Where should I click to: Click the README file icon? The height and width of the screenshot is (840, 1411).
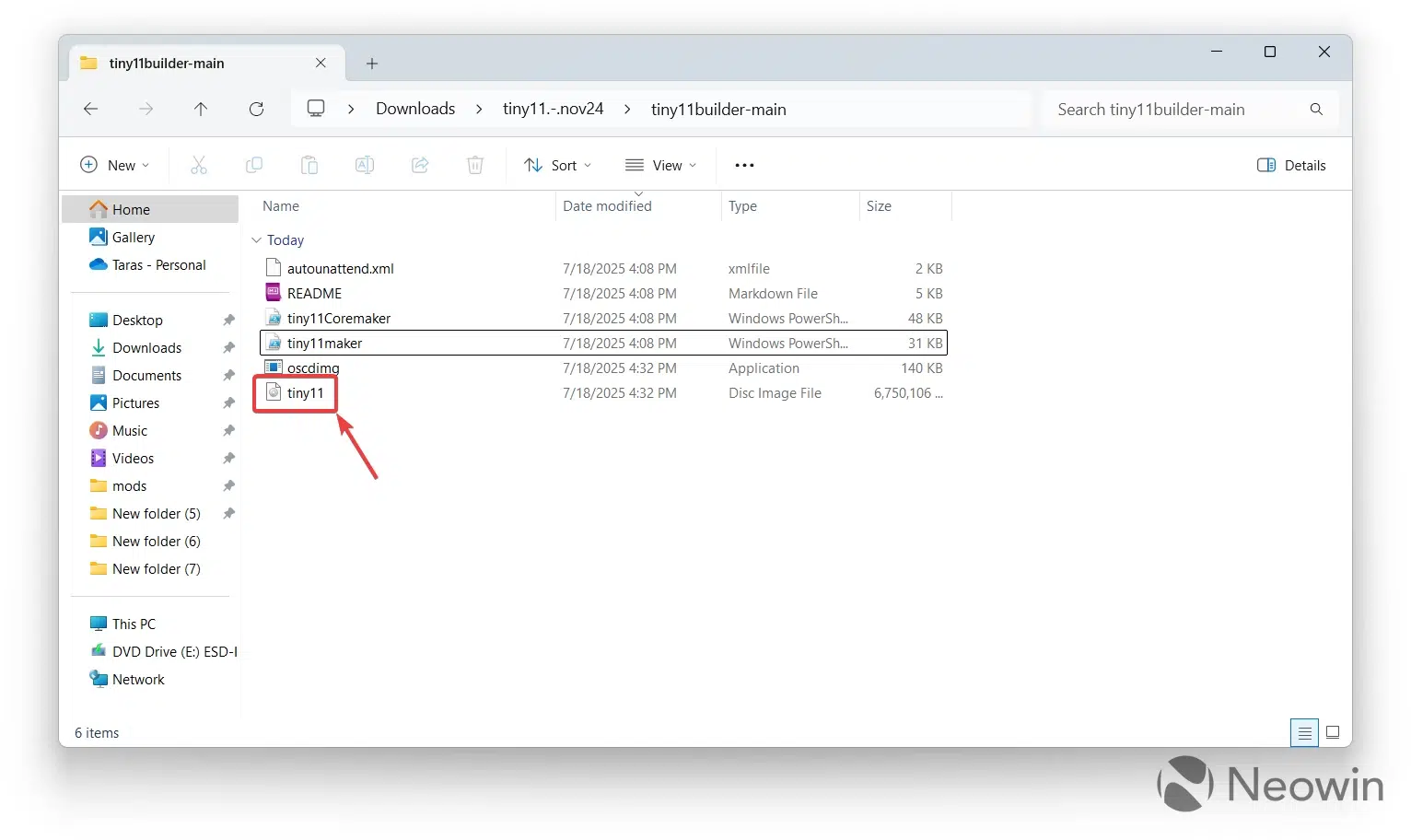click(x=273, y=293)
